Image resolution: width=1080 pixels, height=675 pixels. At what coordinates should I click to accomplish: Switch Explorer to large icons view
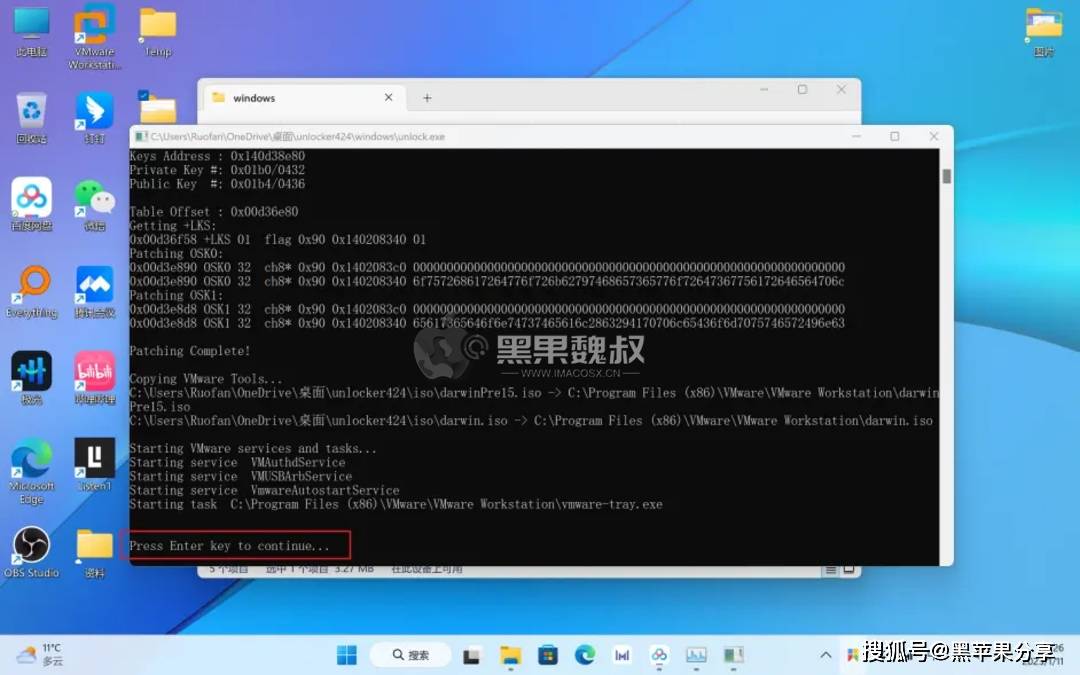849,570
